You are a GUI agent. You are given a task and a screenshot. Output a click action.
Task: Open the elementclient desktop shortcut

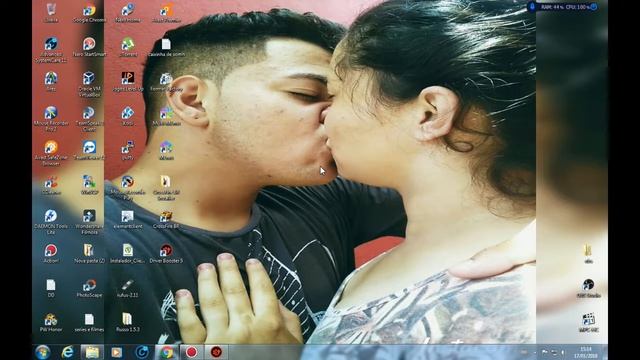(x=128, y=219)
